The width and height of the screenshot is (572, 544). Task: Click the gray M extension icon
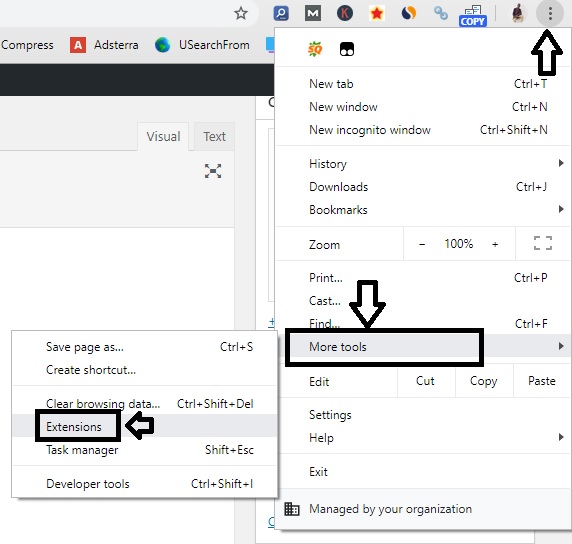click(x=313, y=13)
